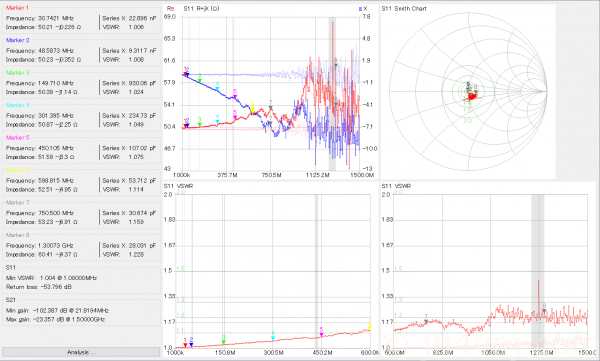600x361 pixels.
Task: Pick green marker 3 on blue X trace
Action: pyautogui.click(x=200, y=80)
